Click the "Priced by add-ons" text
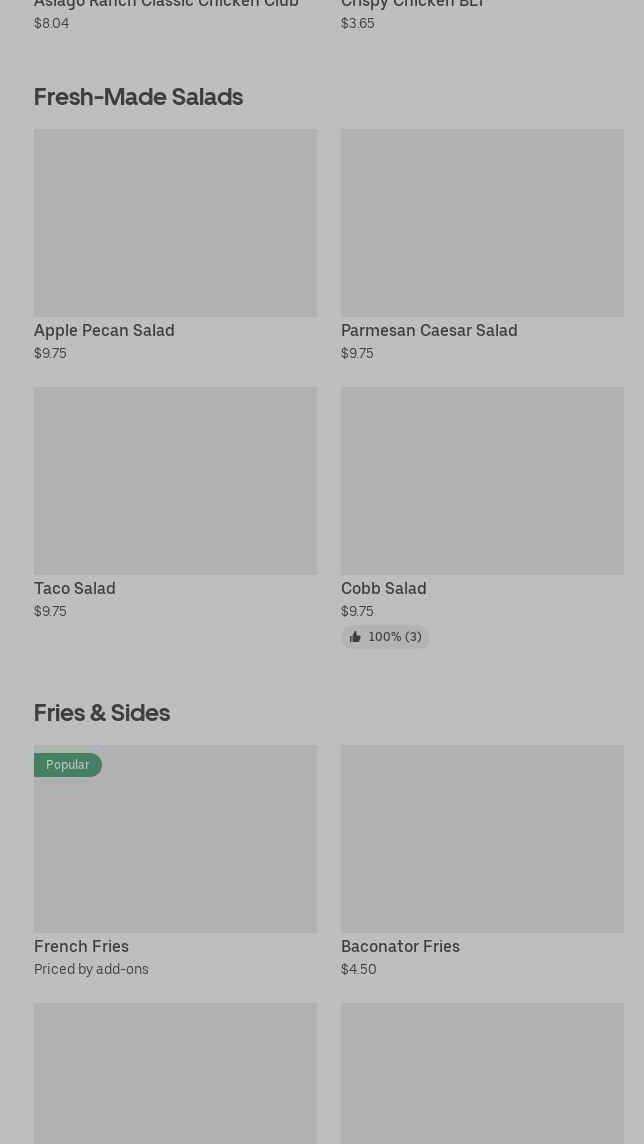This screenshot has width=644, height=1144. [91, 969]
